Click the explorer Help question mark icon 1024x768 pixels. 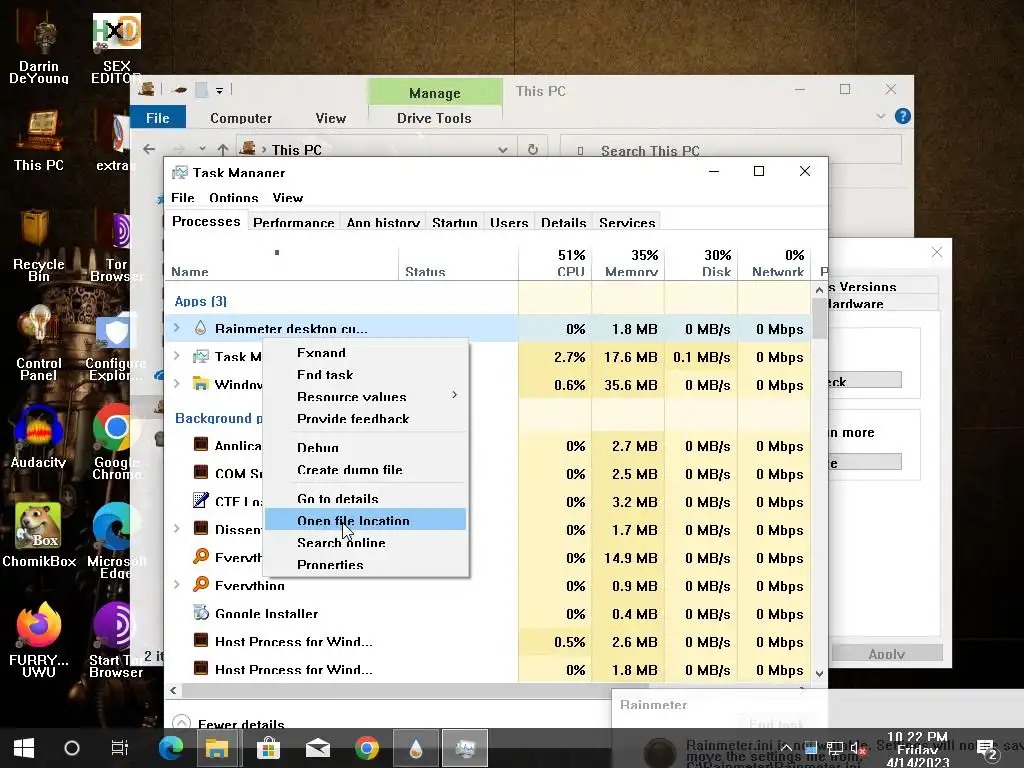pyautogui.click(x=903, y=116)
